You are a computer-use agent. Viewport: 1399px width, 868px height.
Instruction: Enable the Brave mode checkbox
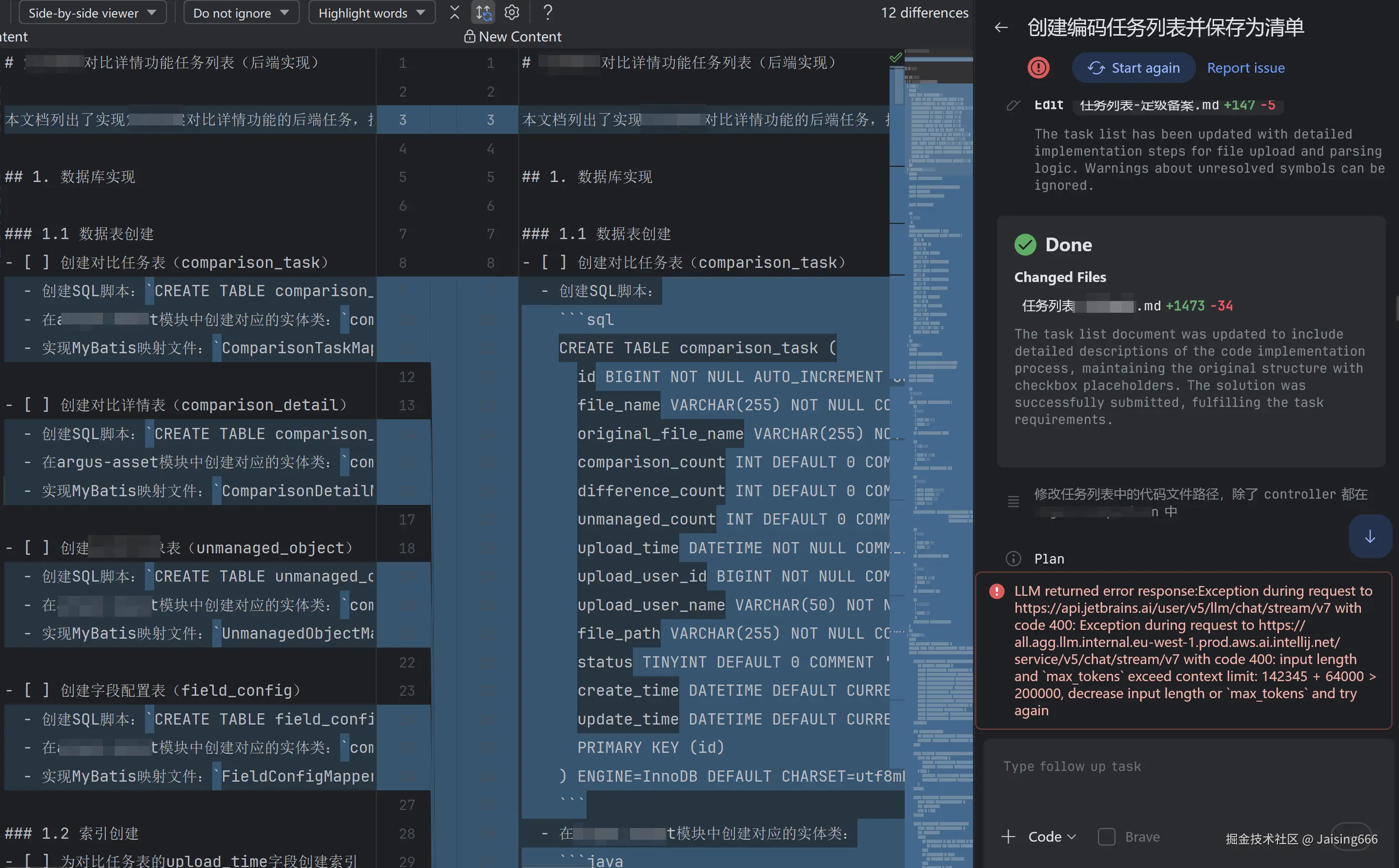pyautogui.click(x=1106, y=836)
